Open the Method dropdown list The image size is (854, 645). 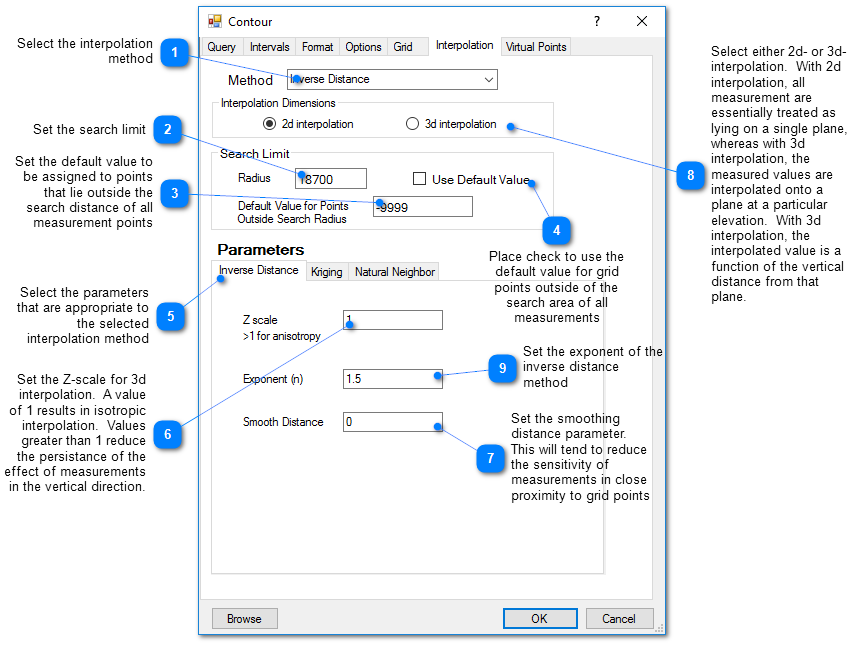[488, 79]
